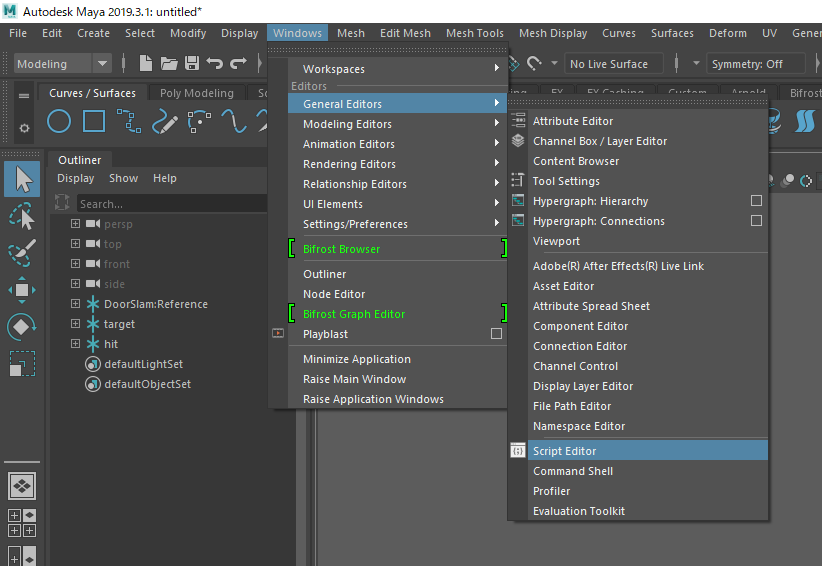Select the Three Point Arc shelf icon

point(199,121)
